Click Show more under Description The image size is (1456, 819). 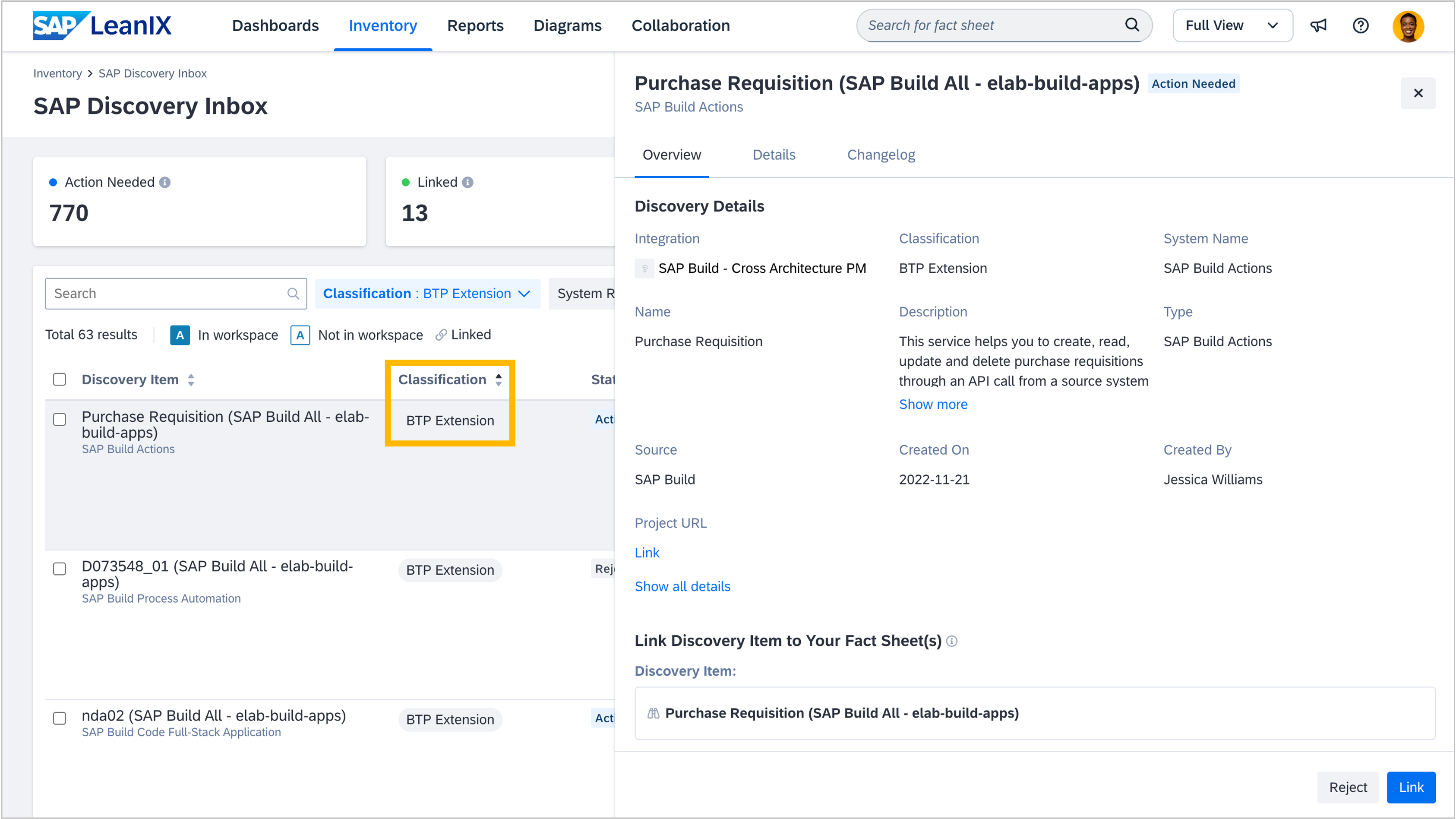tap(933, 405)
